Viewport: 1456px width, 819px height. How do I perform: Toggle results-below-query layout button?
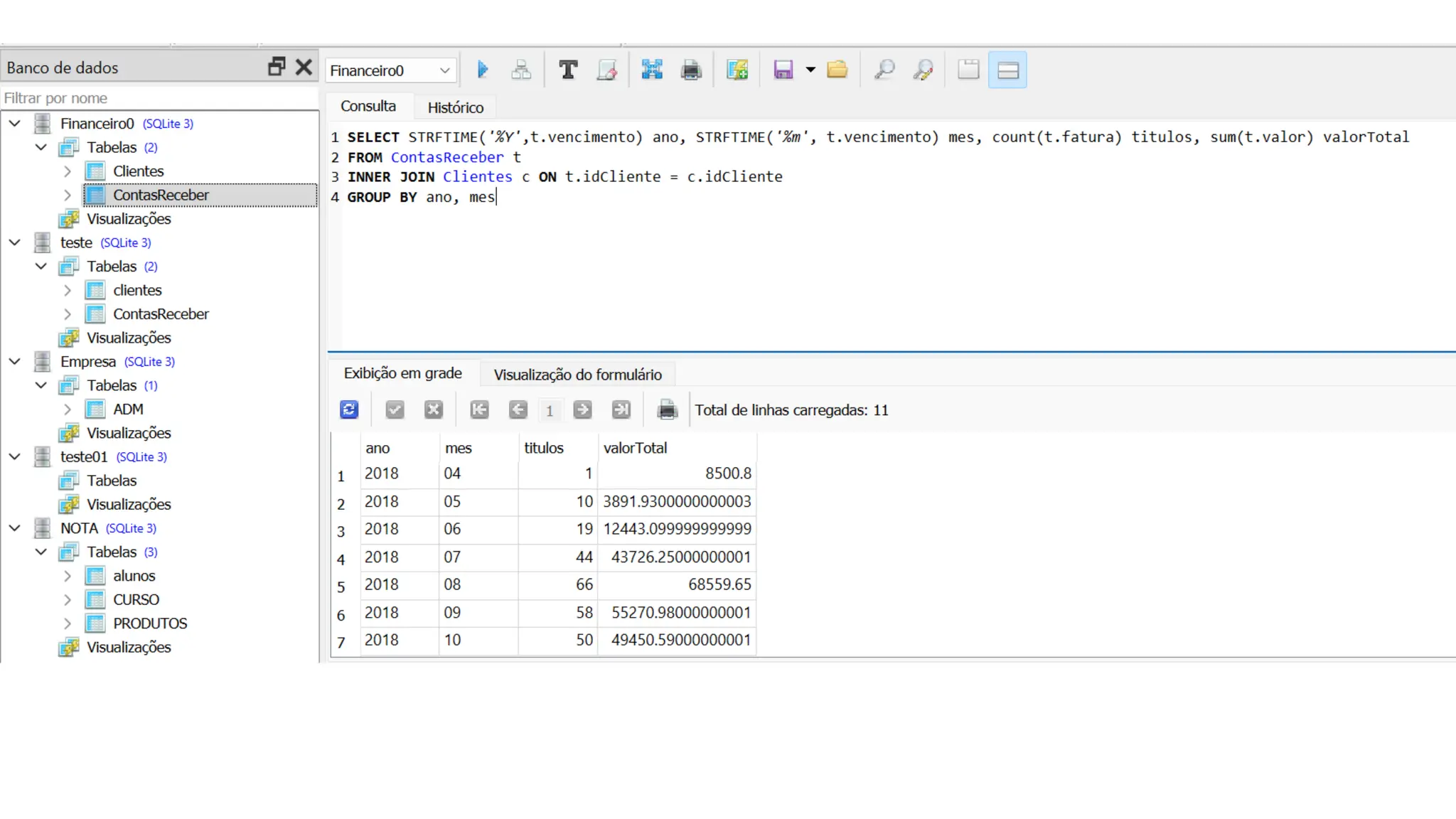coord(1007,70)
